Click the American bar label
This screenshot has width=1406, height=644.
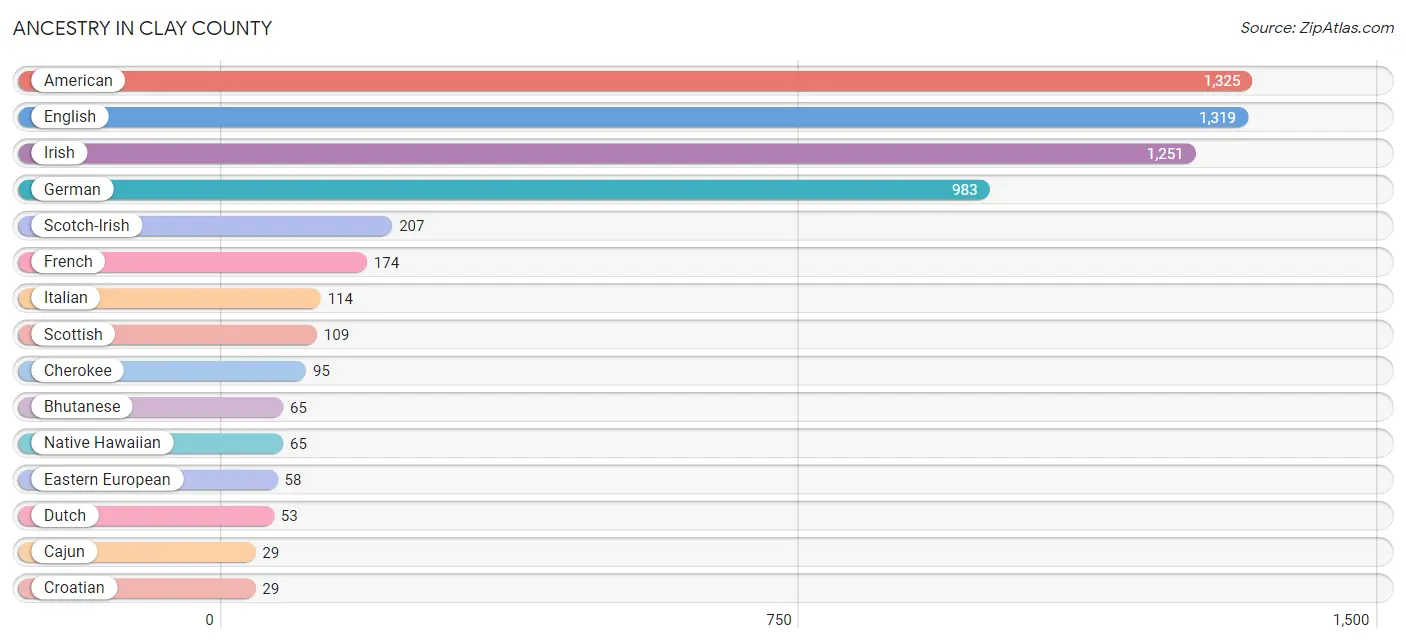click(78, 81)
